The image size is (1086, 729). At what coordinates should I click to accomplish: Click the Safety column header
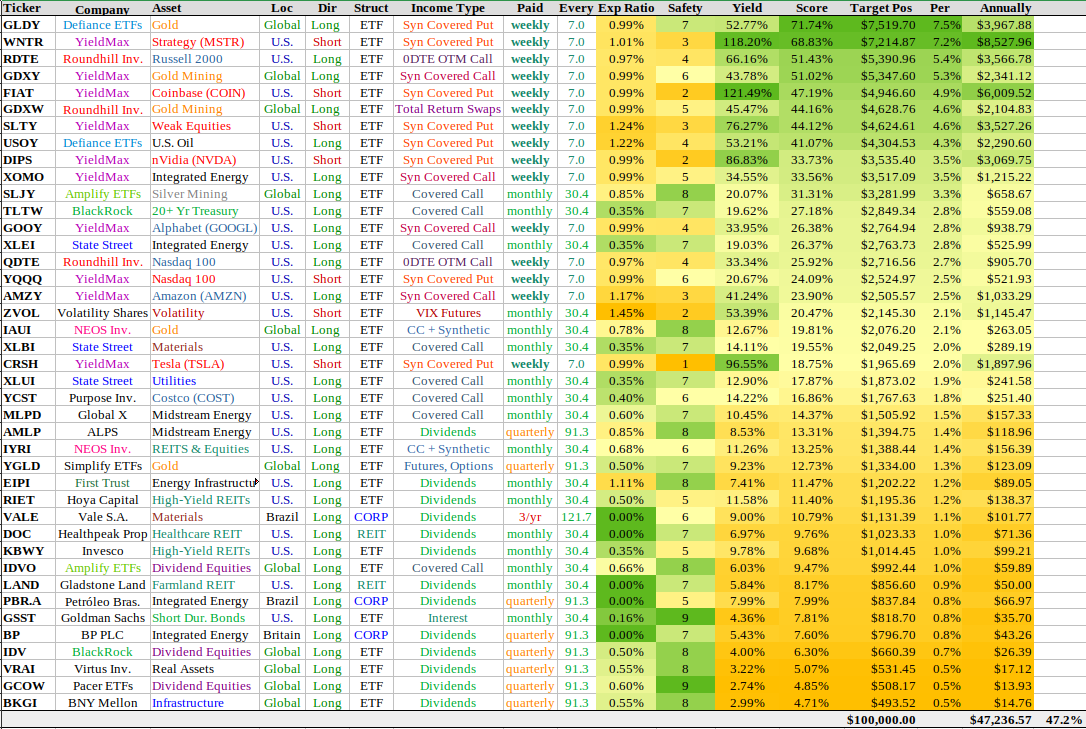click(x=685, y=8)
